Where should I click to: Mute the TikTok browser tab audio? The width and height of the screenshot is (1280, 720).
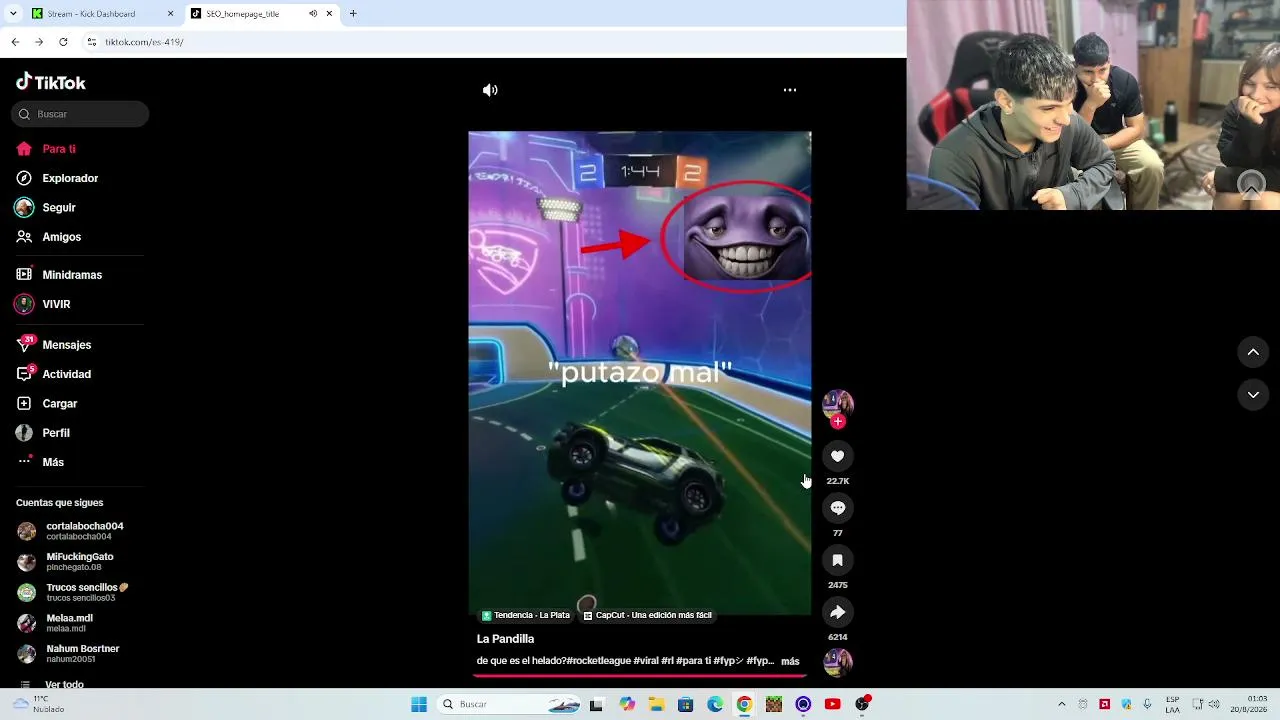pyautogui.click(x=313, y=14)
